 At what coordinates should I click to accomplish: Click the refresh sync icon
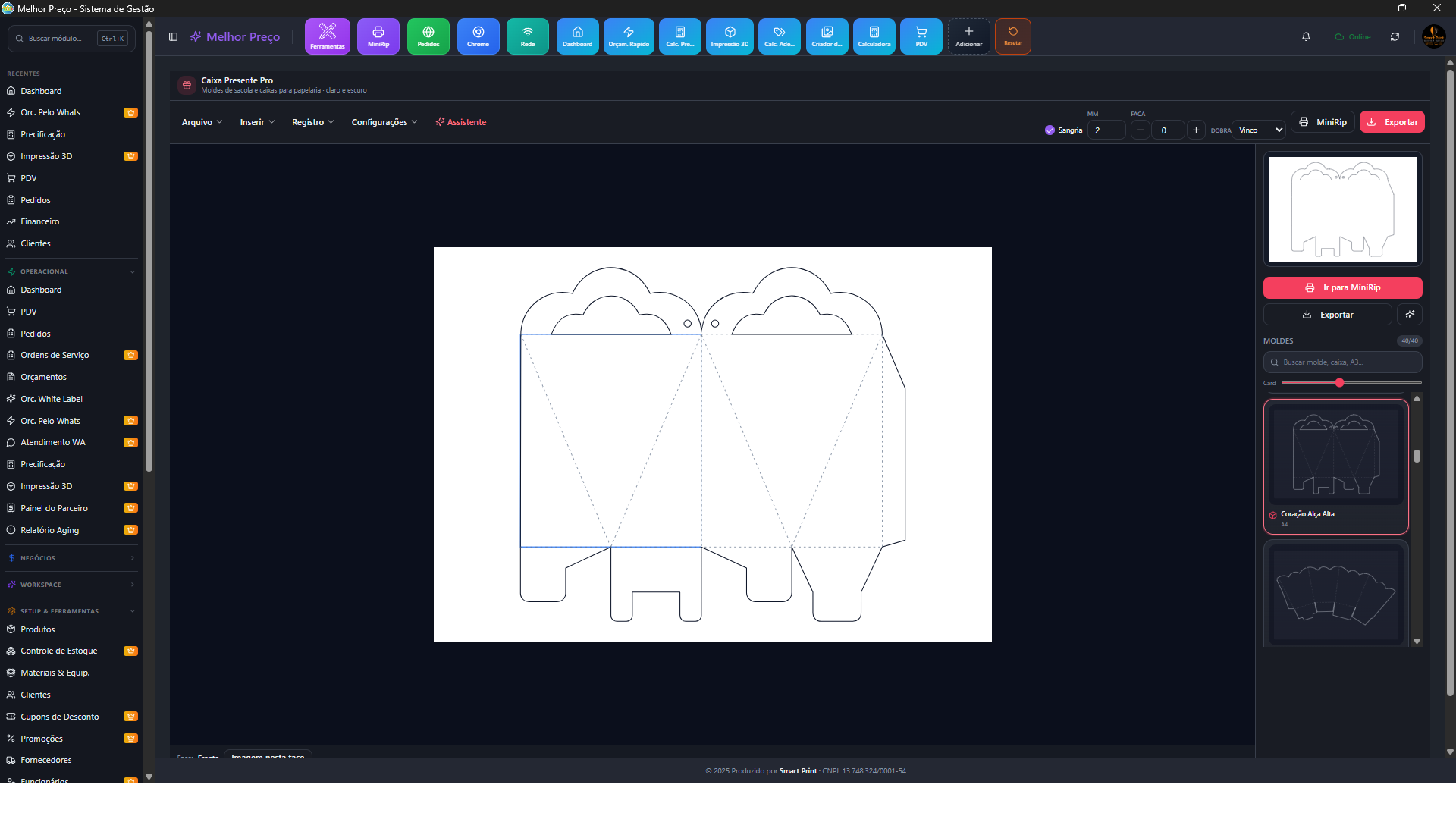tap(1395, 36)
